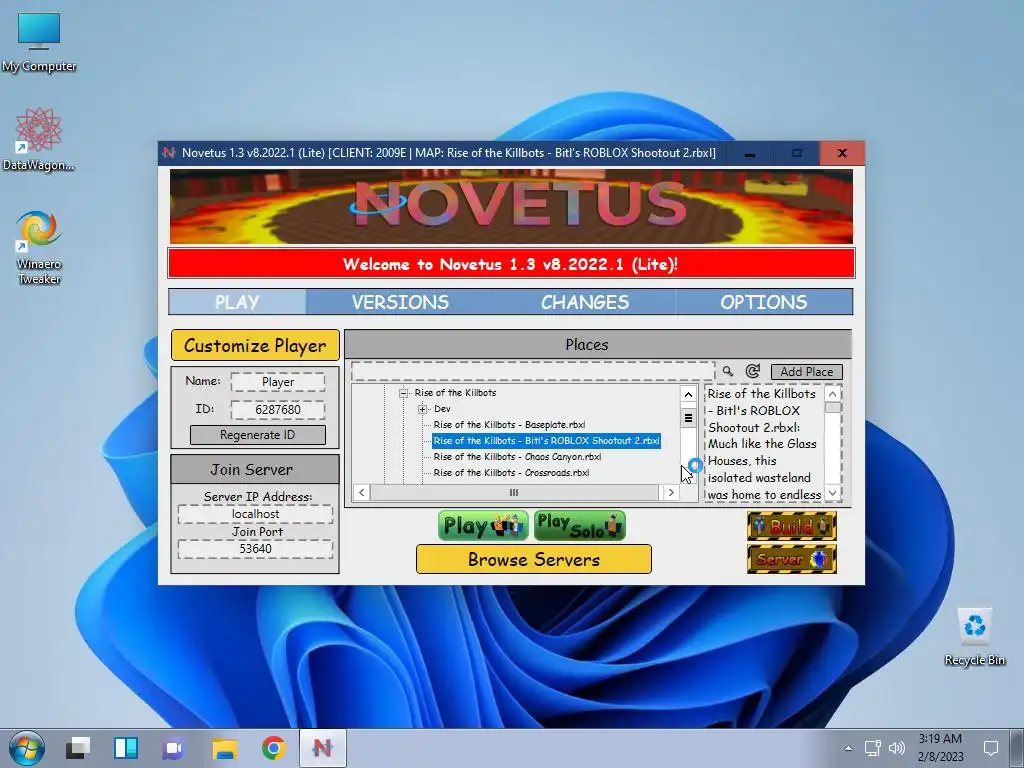Screen dimensions: 1024x768
Task: Click the refresh places list icon
Action: 752,371
